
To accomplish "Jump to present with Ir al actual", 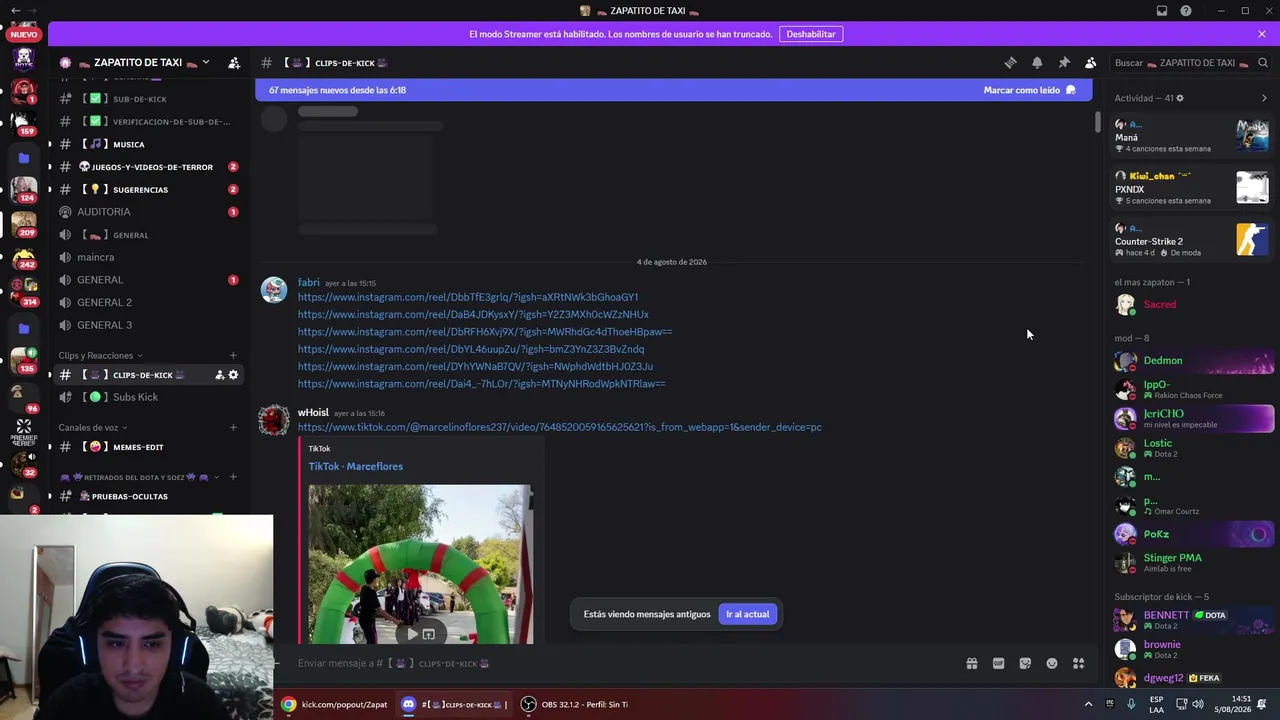I will click(x=747, y=614).
